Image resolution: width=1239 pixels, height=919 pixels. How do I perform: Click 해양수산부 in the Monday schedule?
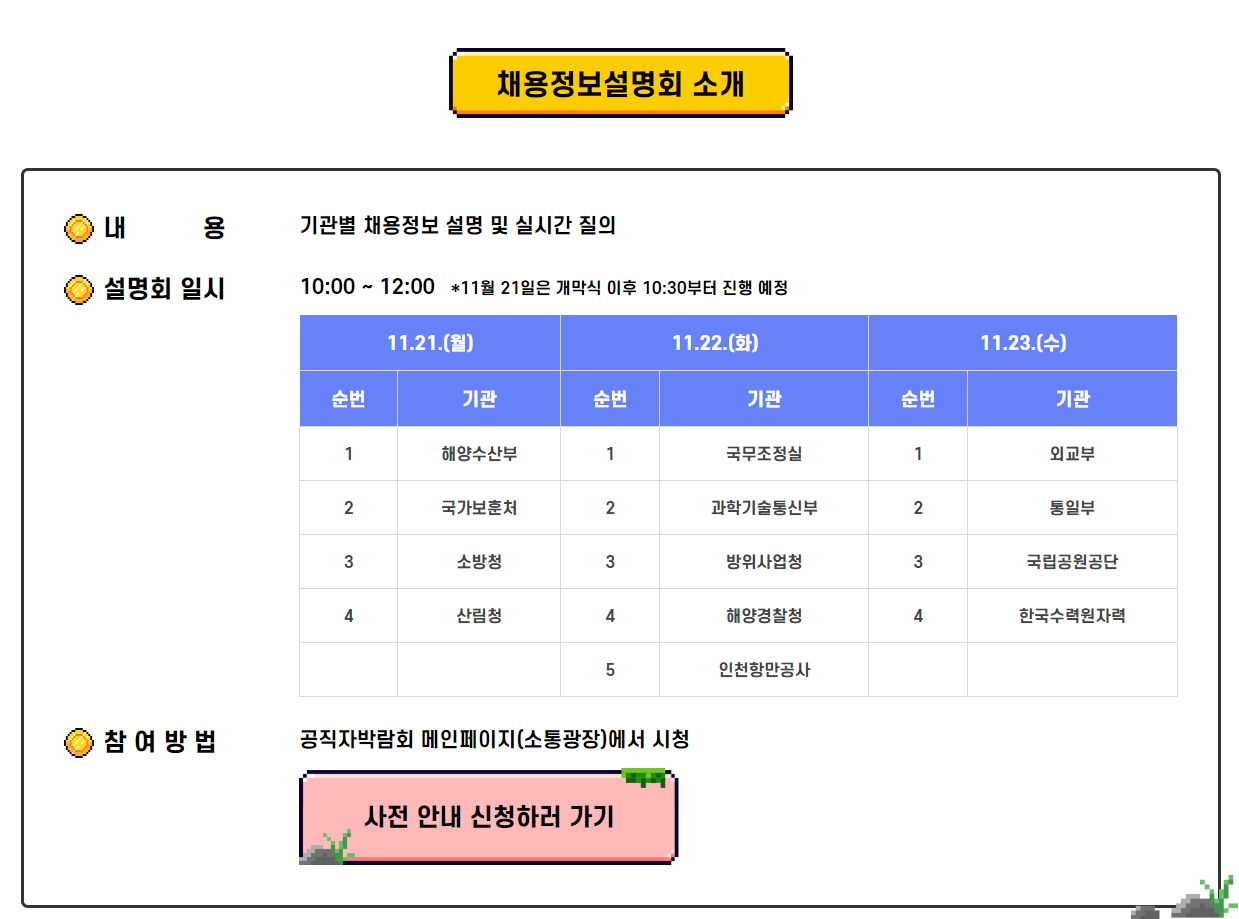tap(479, 454)
